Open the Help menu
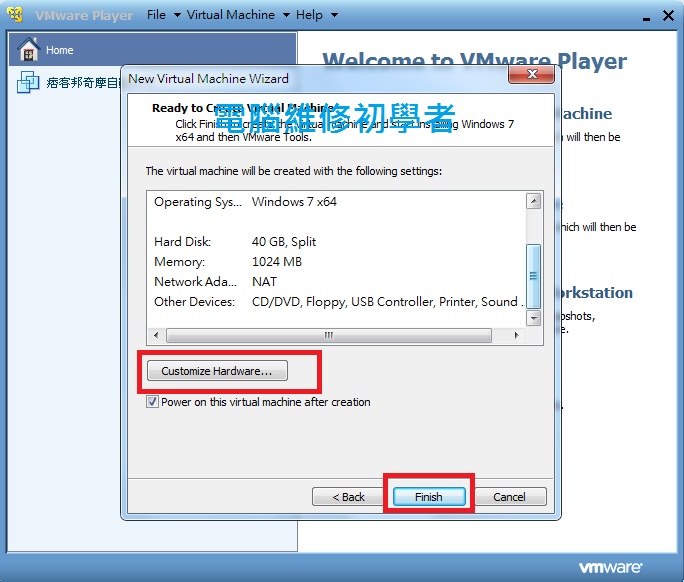 coord(309,15)
